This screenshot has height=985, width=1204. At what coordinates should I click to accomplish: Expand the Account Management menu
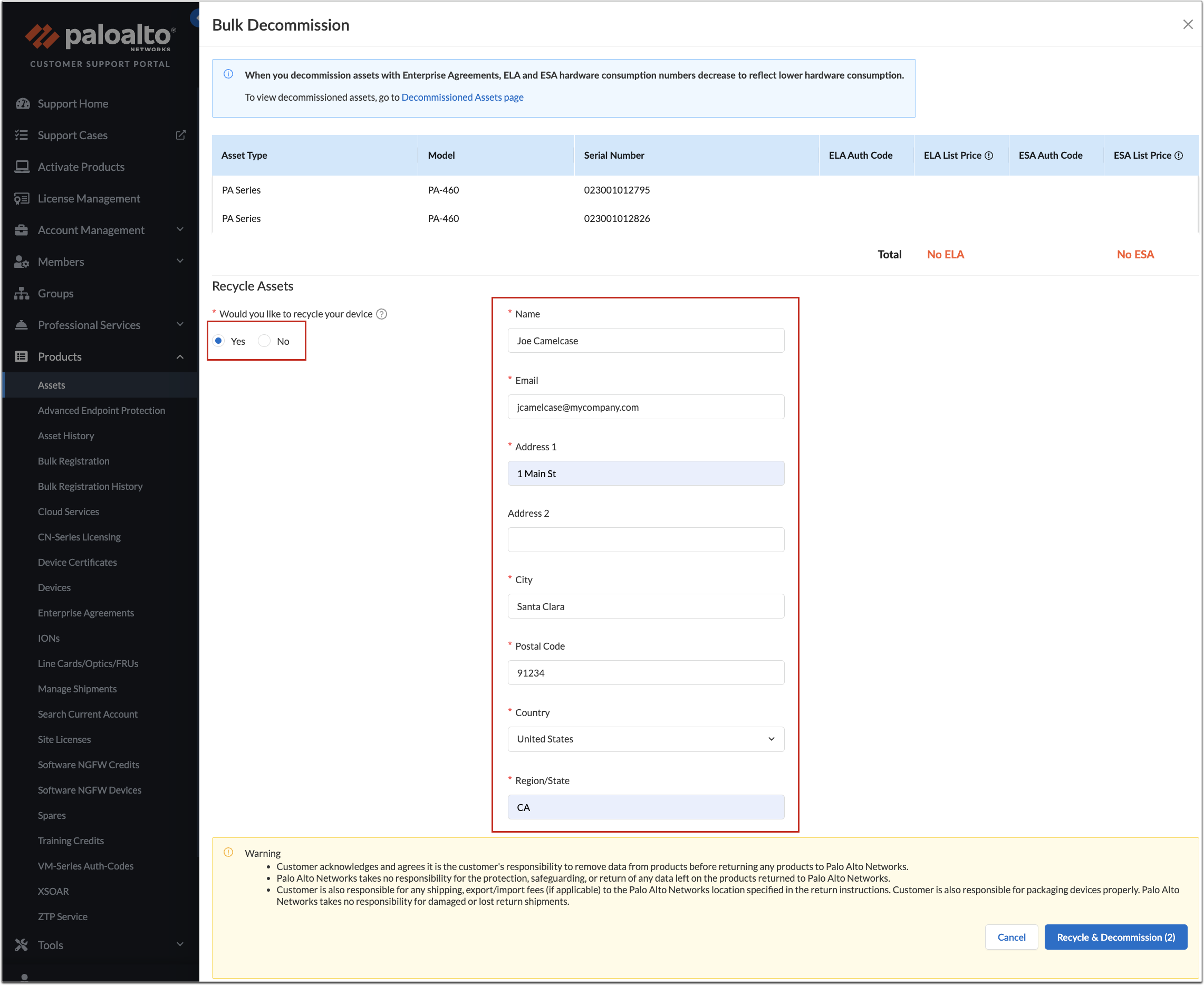coord(180,230)
